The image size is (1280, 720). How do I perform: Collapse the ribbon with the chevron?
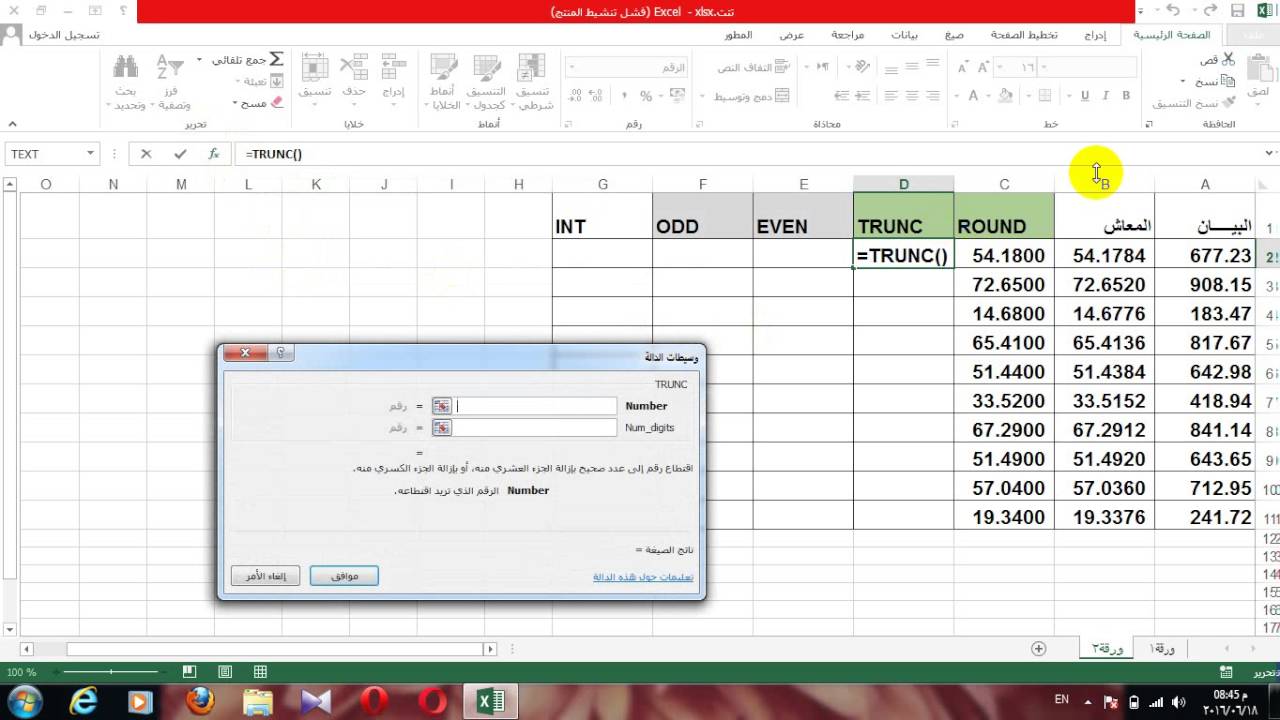click(13, 124)
